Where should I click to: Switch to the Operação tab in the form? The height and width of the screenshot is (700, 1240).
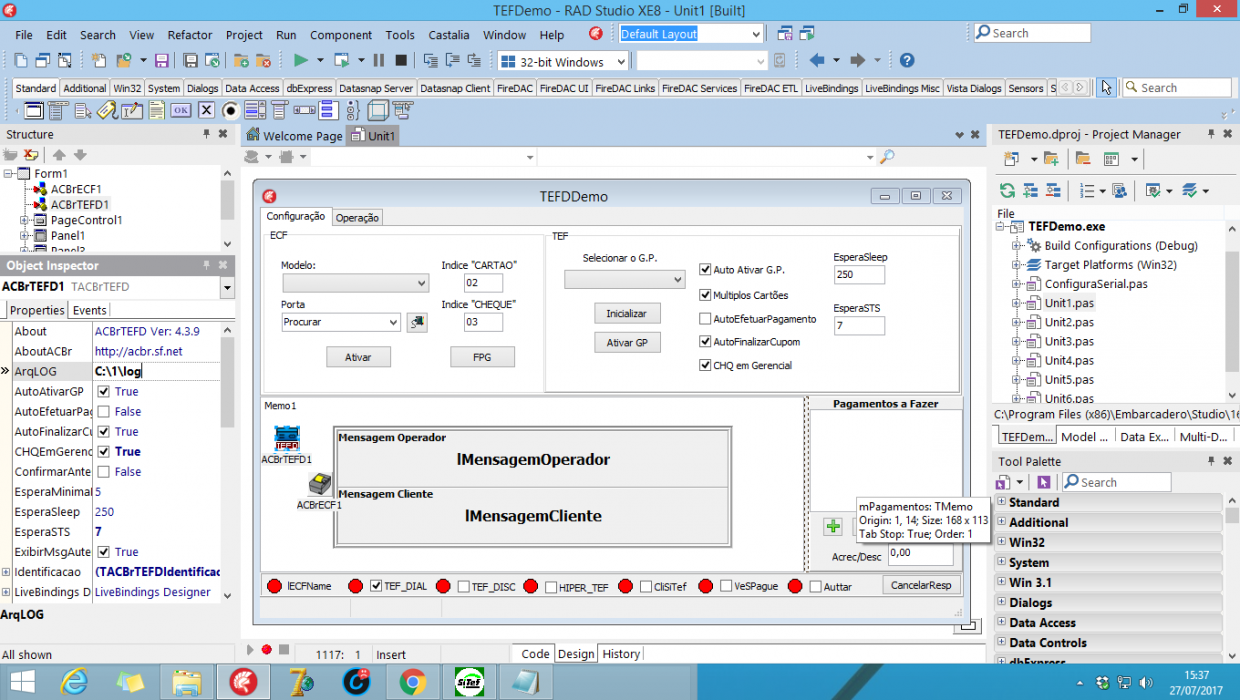coord(357,218)
